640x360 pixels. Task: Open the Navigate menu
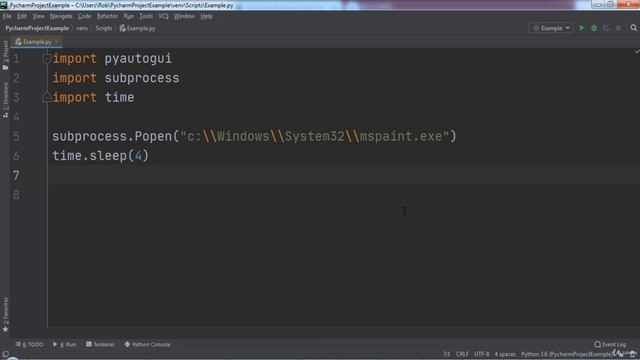click(61, 16)
